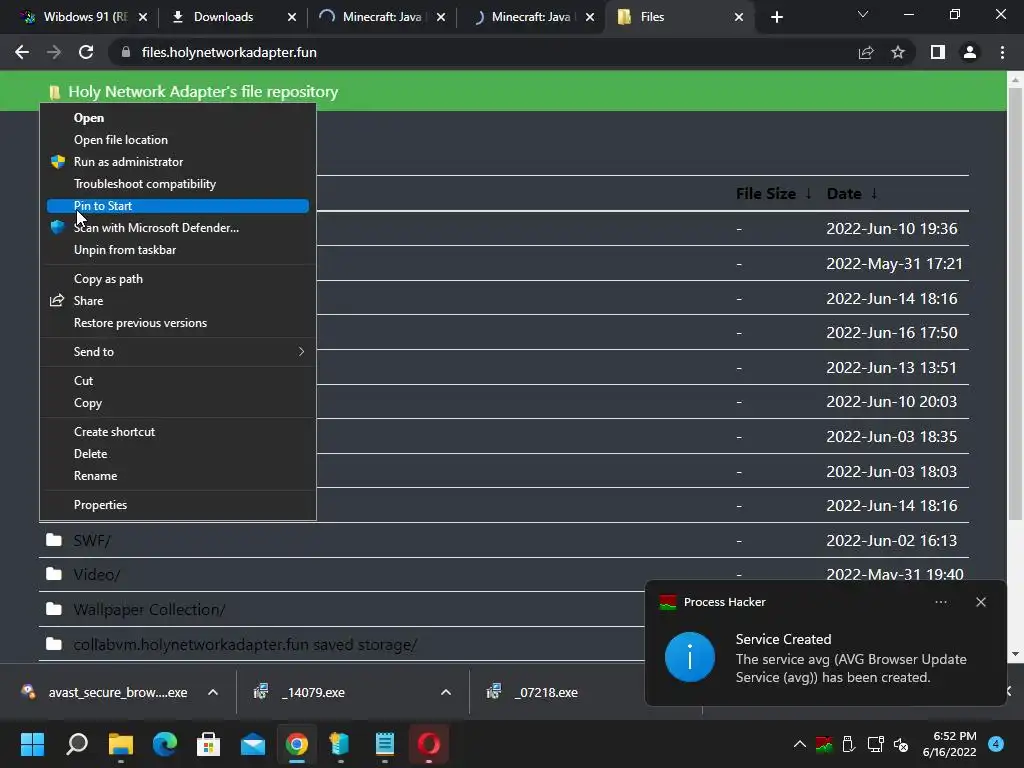Open the Windows Start menu
The height and width of the screenshot is (768, 1024).
[32, 744]
